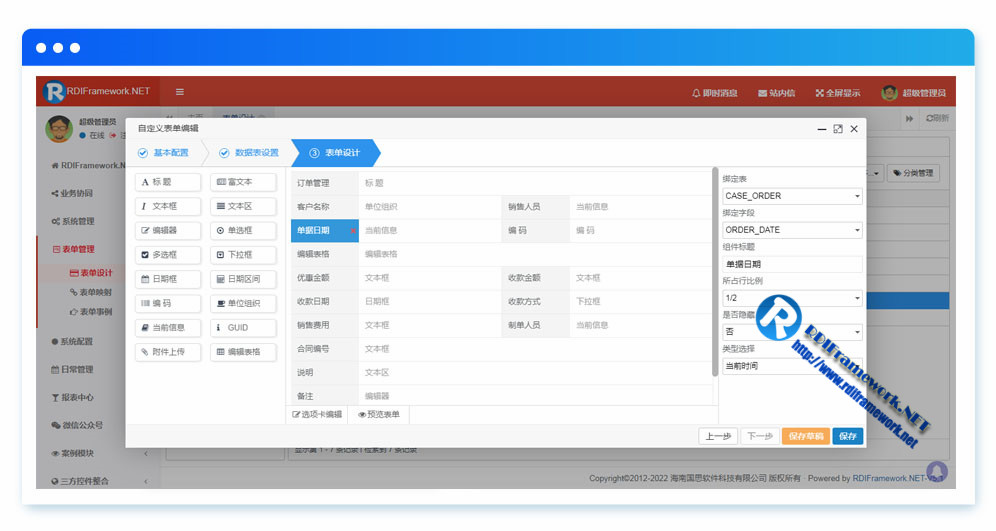
Task: Add a 附件上传 attachment upload component
Action: 168,351
